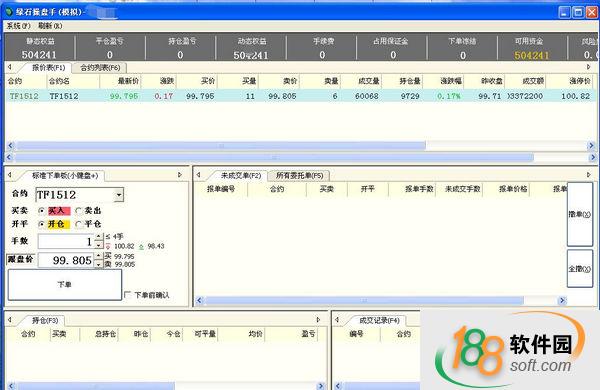Click the 可平量 column header
Viewport: 600px width, 390px height.
tap(201, 334)
